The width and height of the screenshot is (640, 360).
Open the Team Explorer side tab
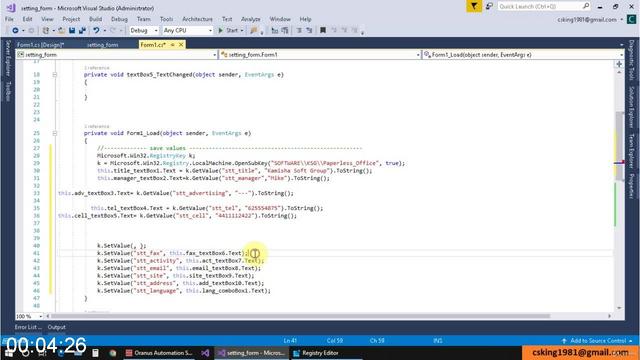click(631, 151)
